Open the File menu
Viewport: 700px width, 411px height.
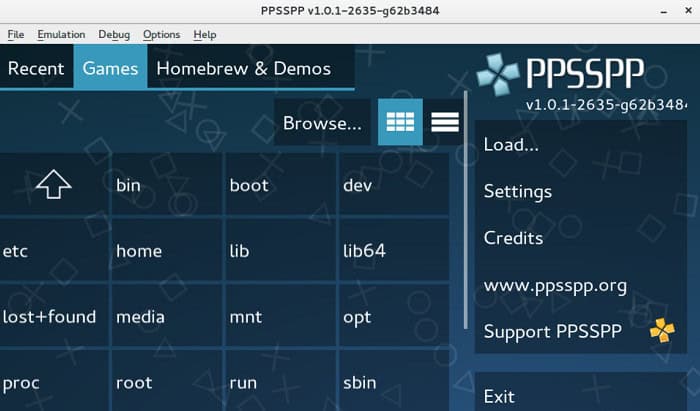[16, 34]
